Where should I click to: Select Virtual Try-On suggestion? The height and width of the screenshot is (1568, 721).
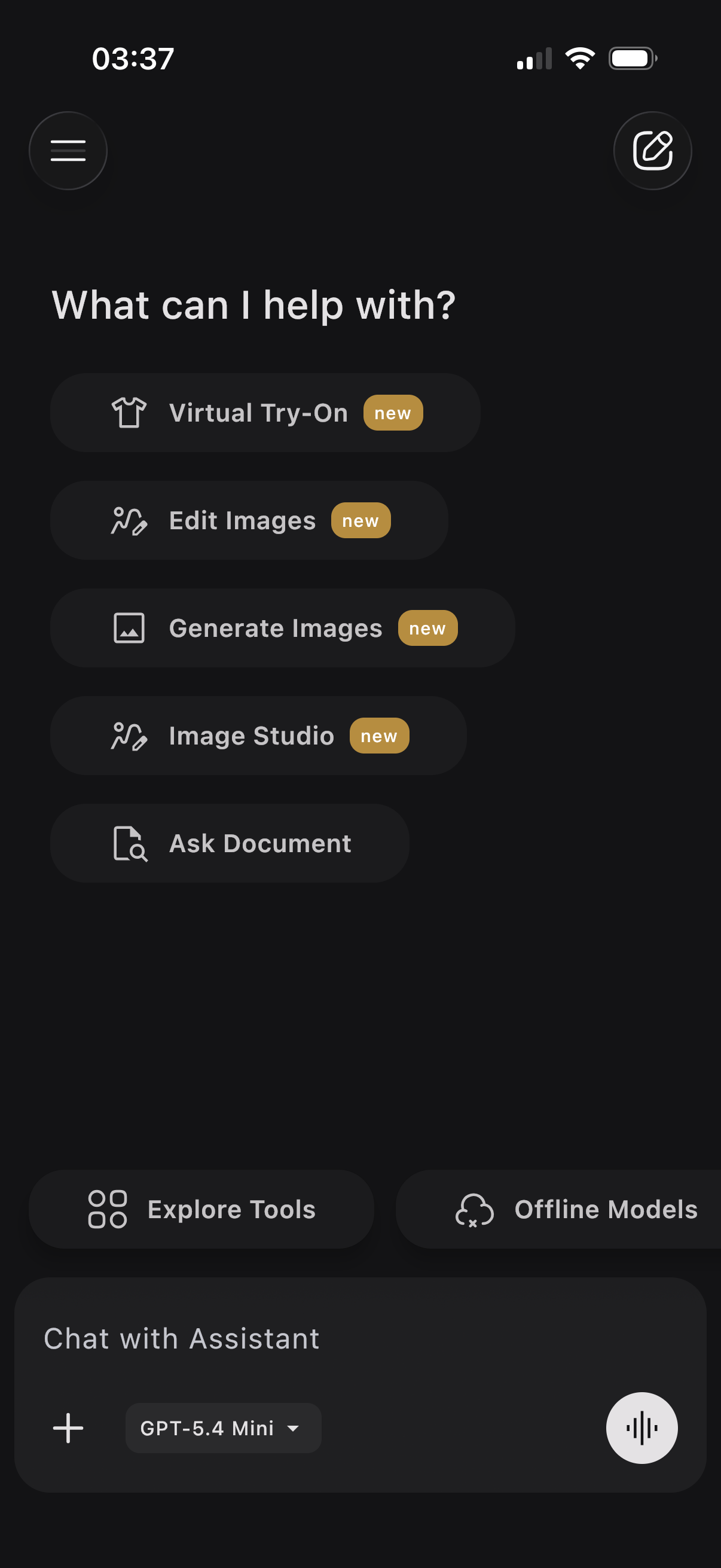(x=265, y=413)
